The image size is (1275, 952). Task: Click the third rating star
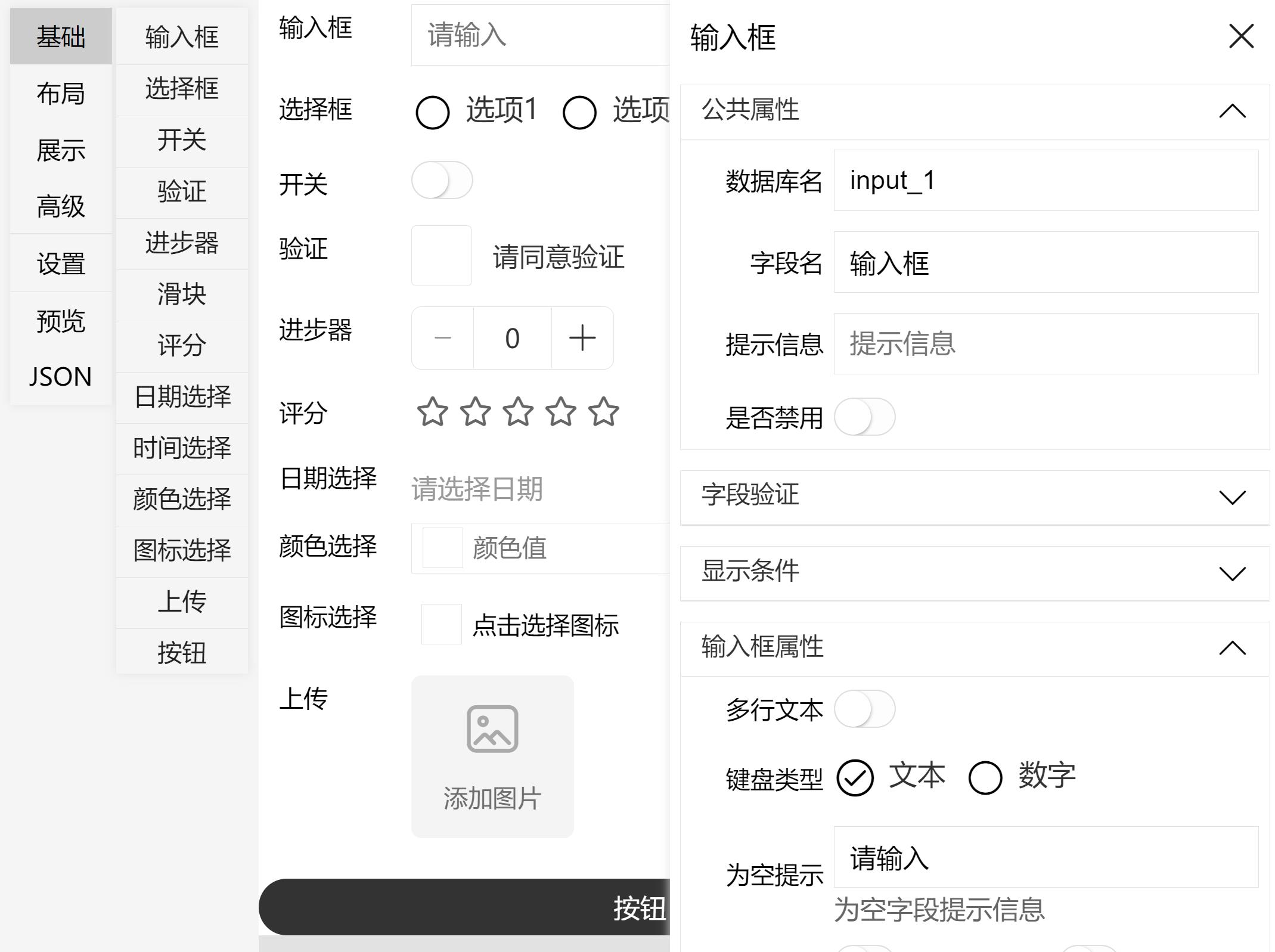point(518,412)
